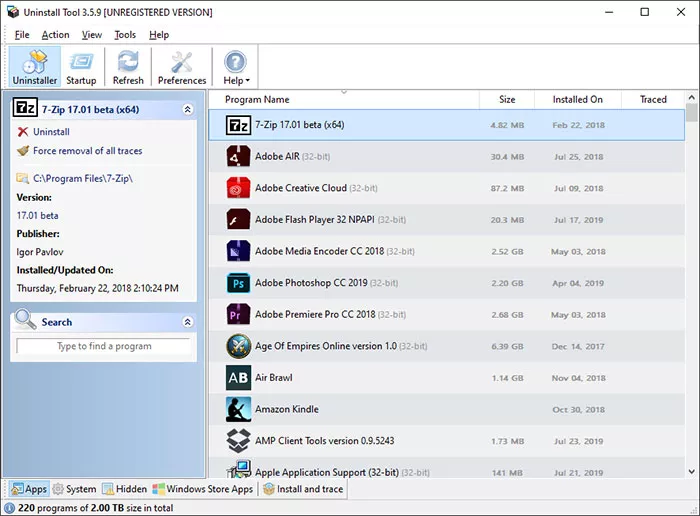Click Force removal of all traces
The width and height of the screenshot is (700, 516).
88,151
